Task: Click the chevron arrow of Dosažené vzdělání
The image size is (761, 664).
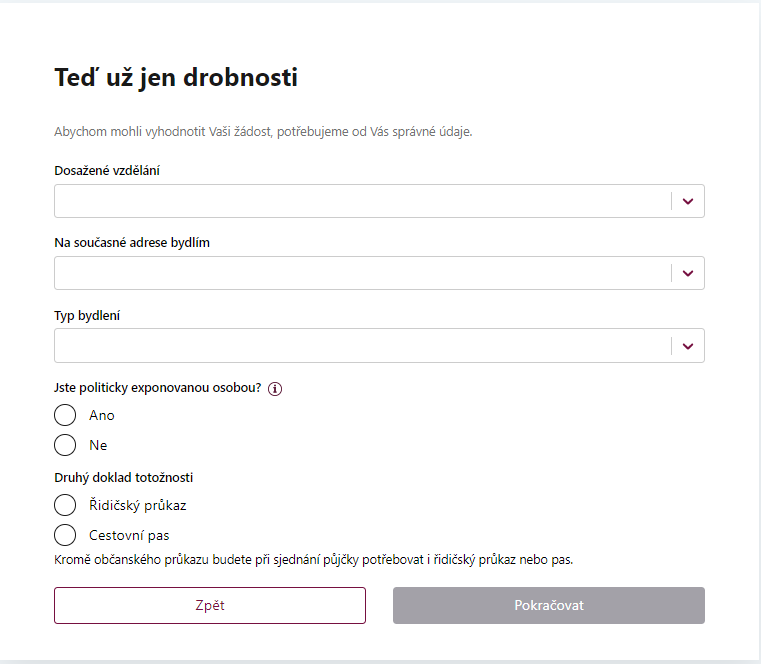Action: tap(688, 201)
